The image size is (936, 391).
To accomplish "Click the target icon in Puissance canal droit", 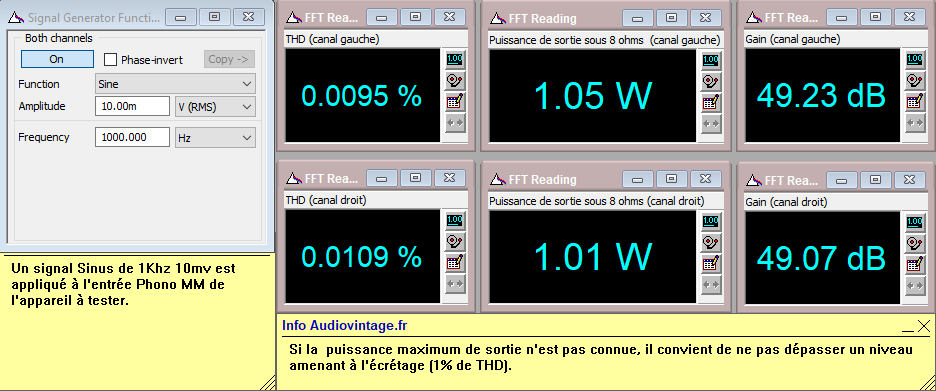I will 710,242.
